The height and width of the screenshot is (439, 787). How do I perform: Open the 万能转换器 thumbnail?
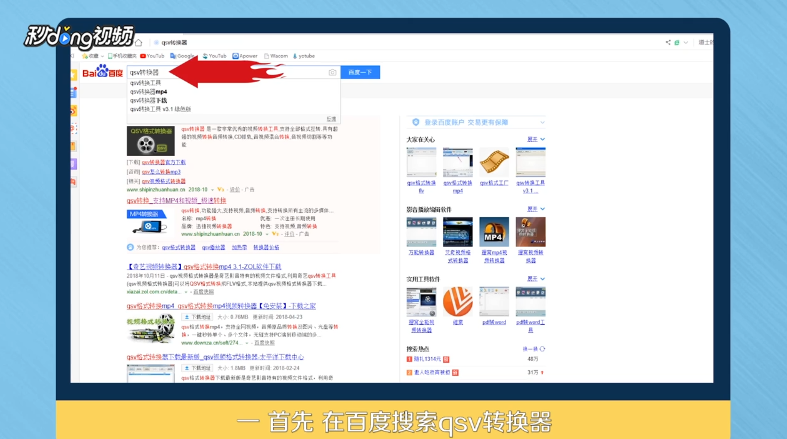[421, 232]
